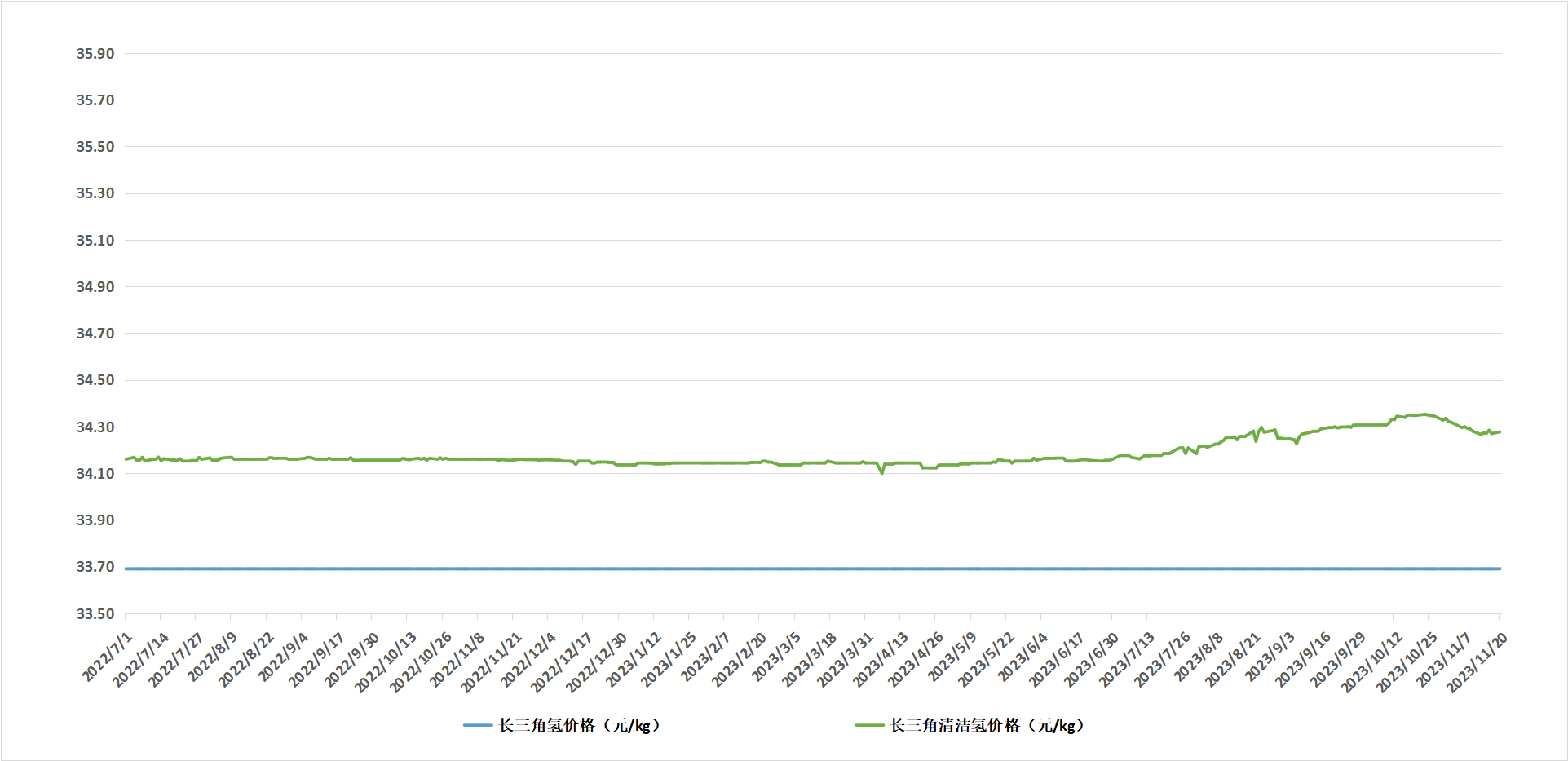Click the 33.50 y-axis label

click(95, 614)
